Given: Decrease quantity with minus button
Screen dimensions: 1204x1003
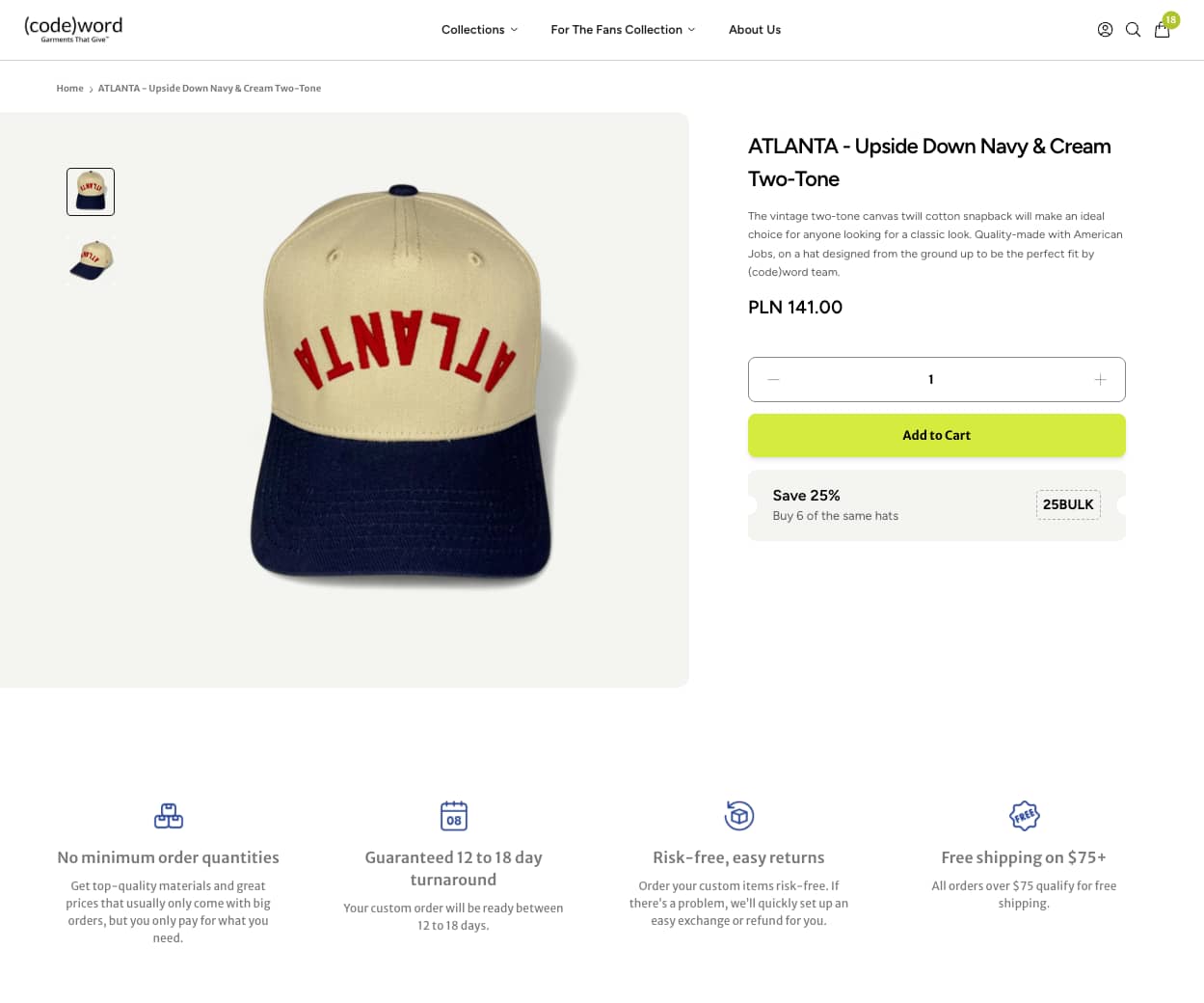Looking at the screenshot, I should click(773, 380).
